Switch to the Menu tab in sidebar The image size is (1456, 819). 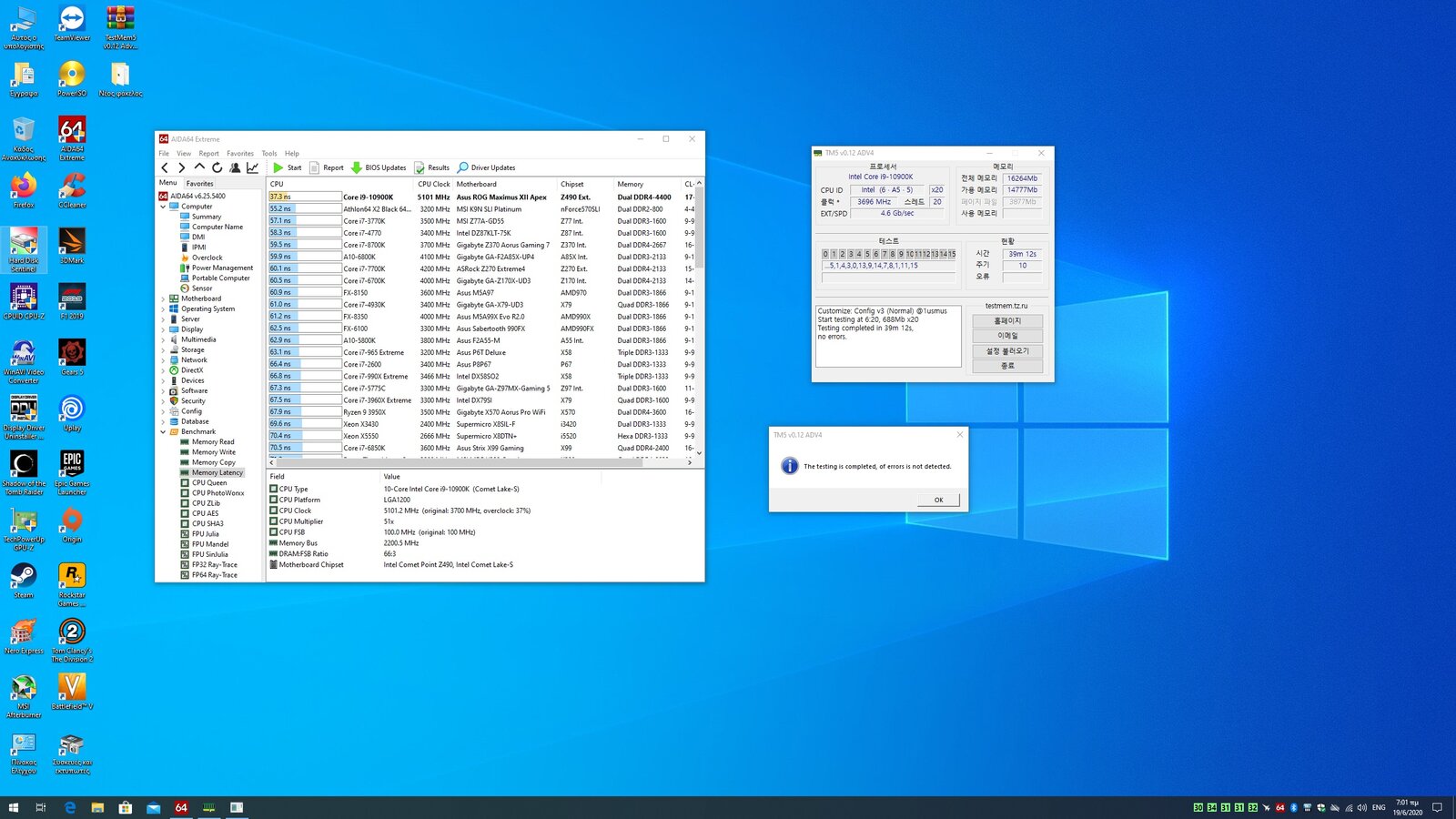pyautogui.click(x=168, y=183)
